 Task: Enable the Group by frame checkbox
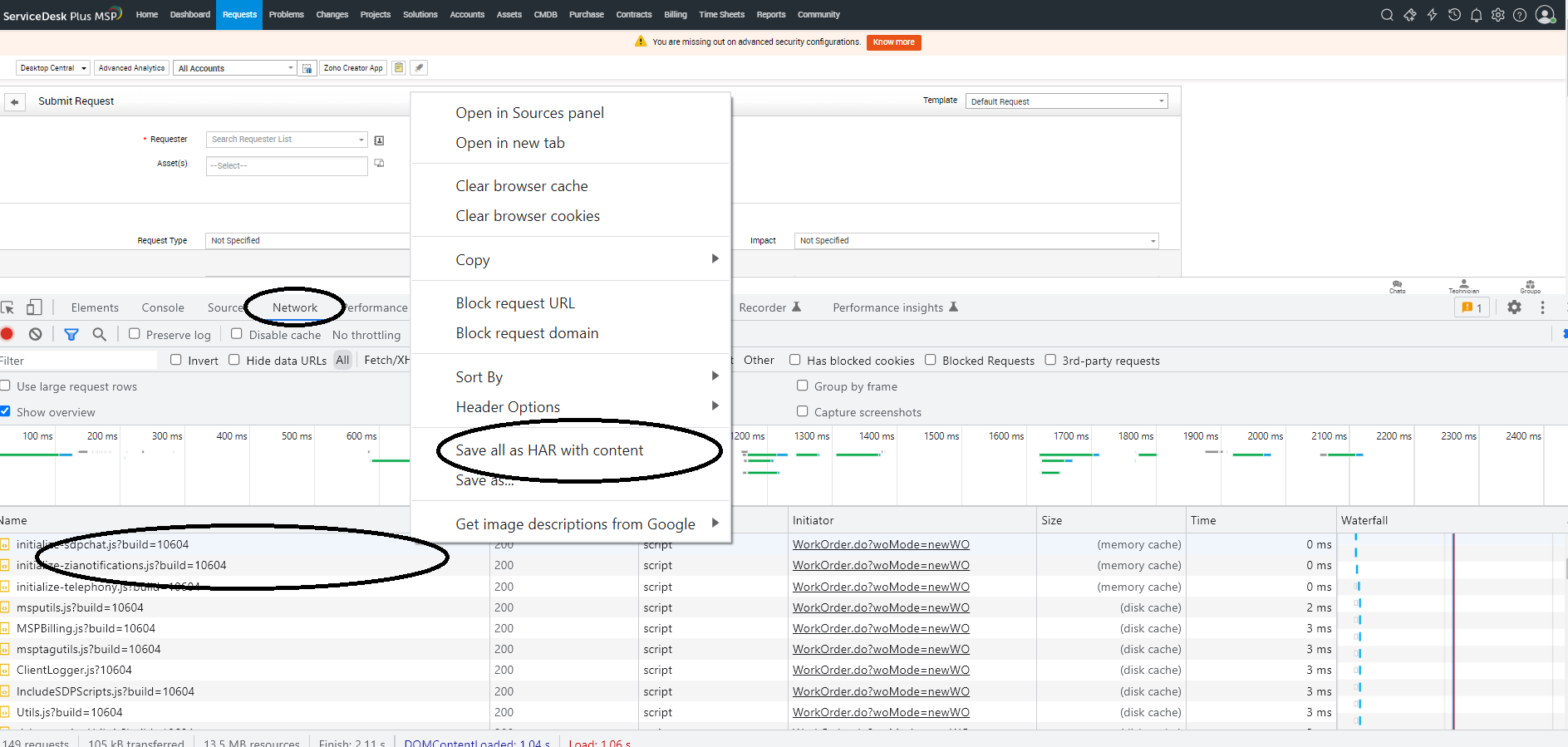pos(803,386)
